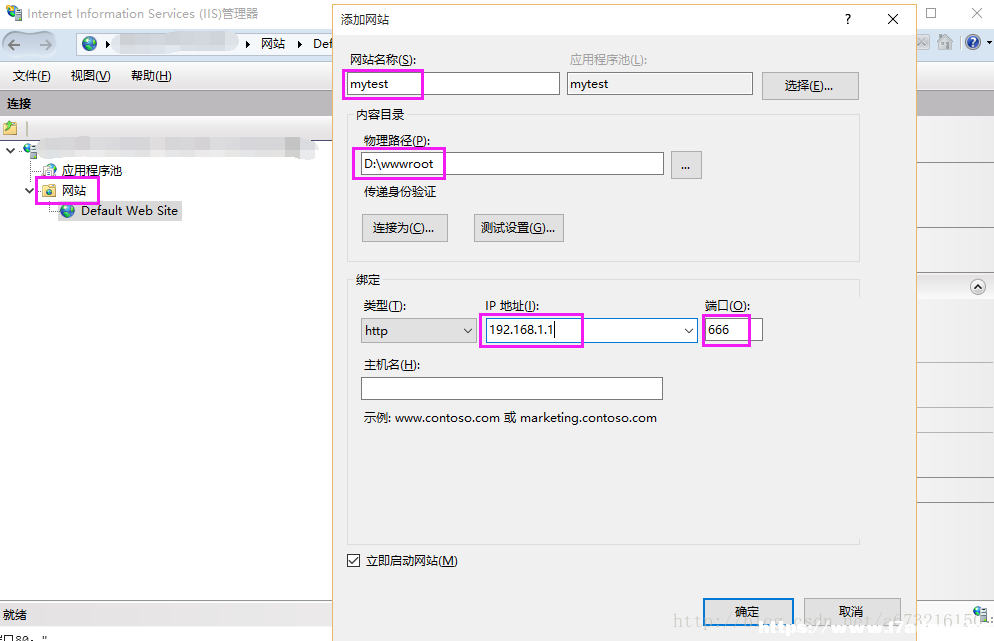The height and width of the screenshot is (641, 994).
Task: Click the IIS Manager app icon in title bar
Action: point(13,13)
